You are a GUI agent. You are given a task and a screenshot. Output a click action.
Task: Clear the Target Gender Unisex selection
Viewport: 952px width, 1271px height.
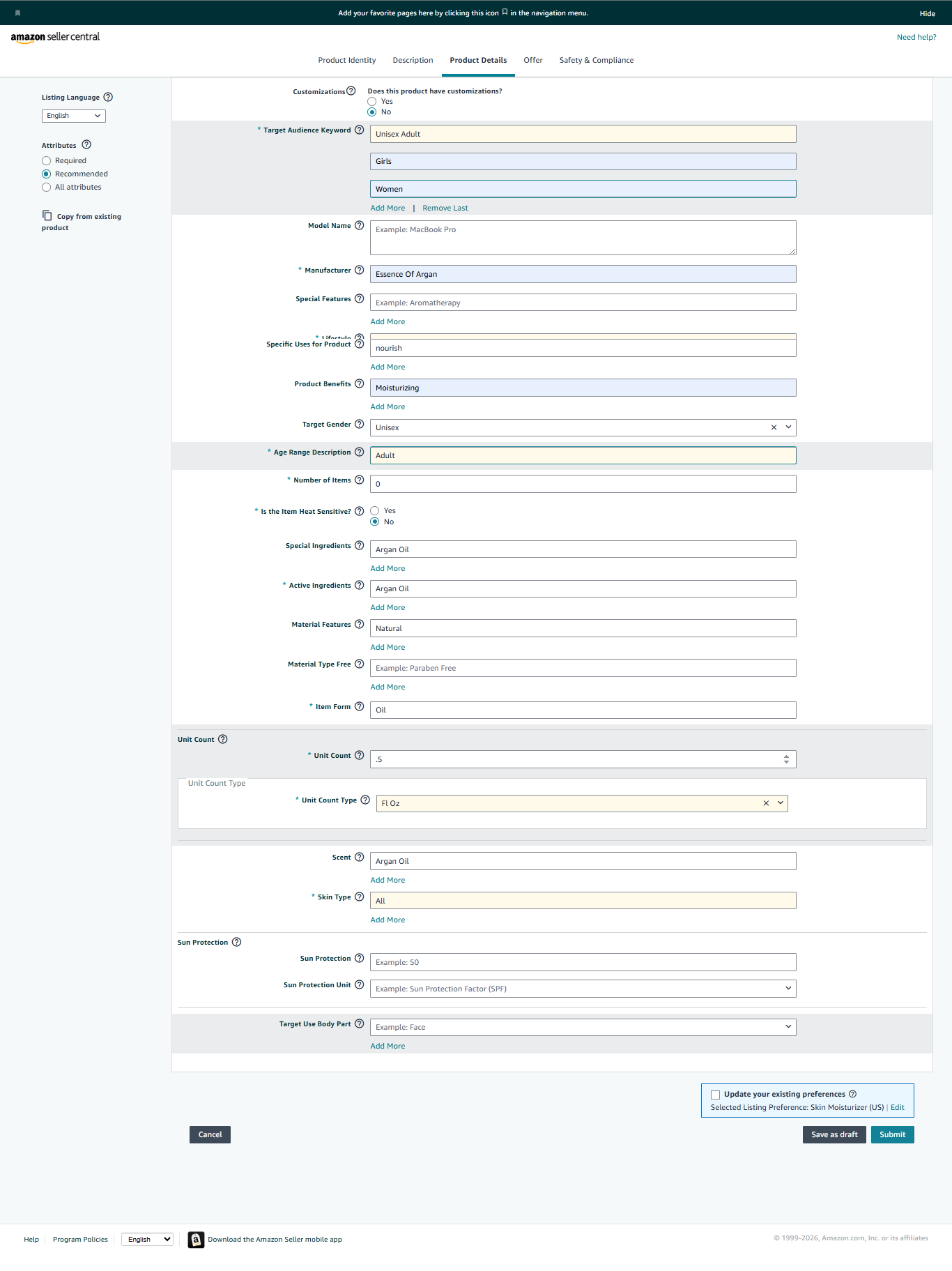click(774, 427)
